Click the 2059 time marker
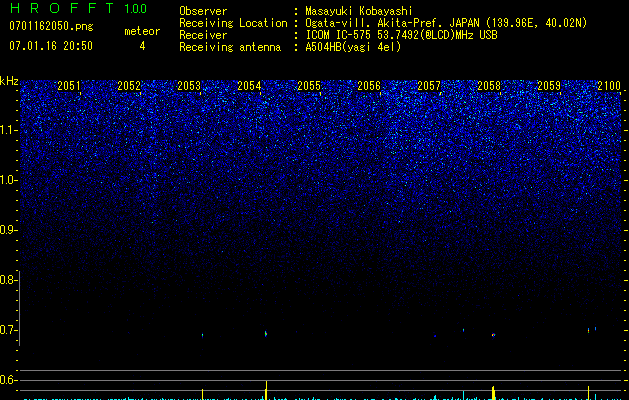This screenshot has width=629, height=400. 549,86
